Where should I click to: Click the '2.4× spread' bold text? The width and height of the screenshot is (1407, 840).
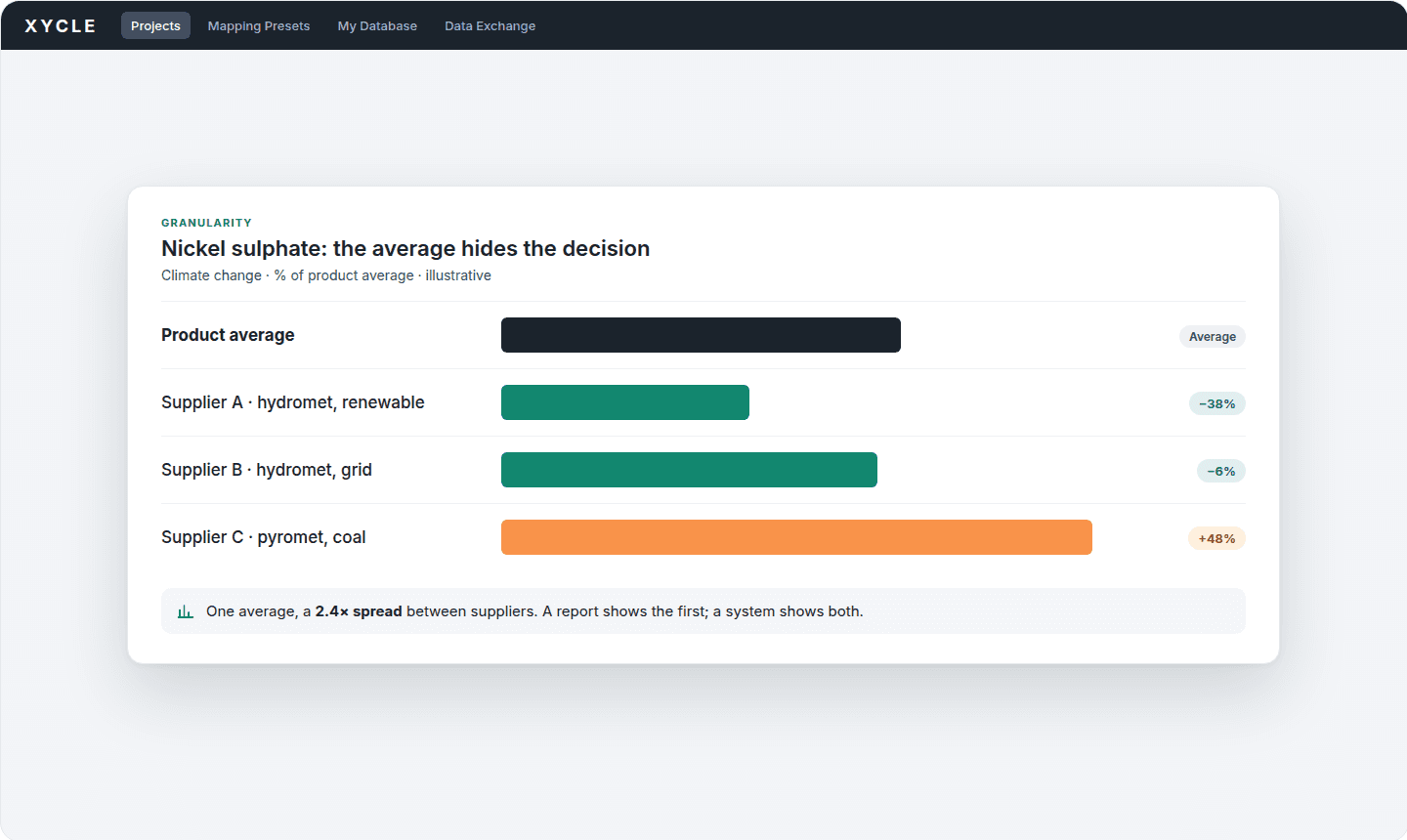[x=359, y=611]
